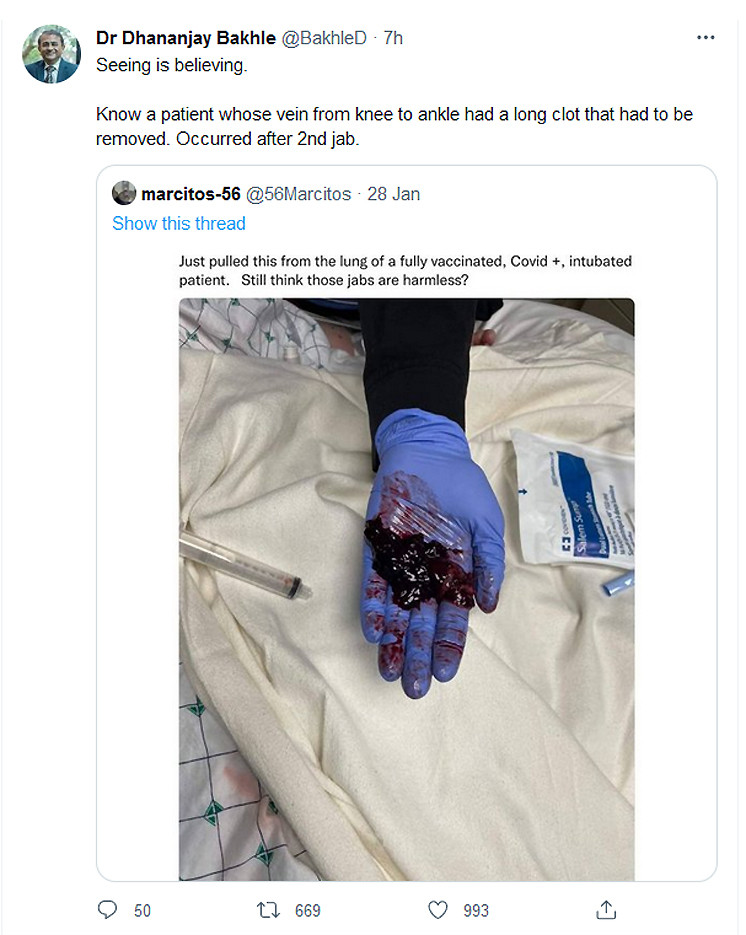Click the quoted tweet's "Just pulled this" caption
746x935 pixels.
pyautogui.click(x=405, y=270)
